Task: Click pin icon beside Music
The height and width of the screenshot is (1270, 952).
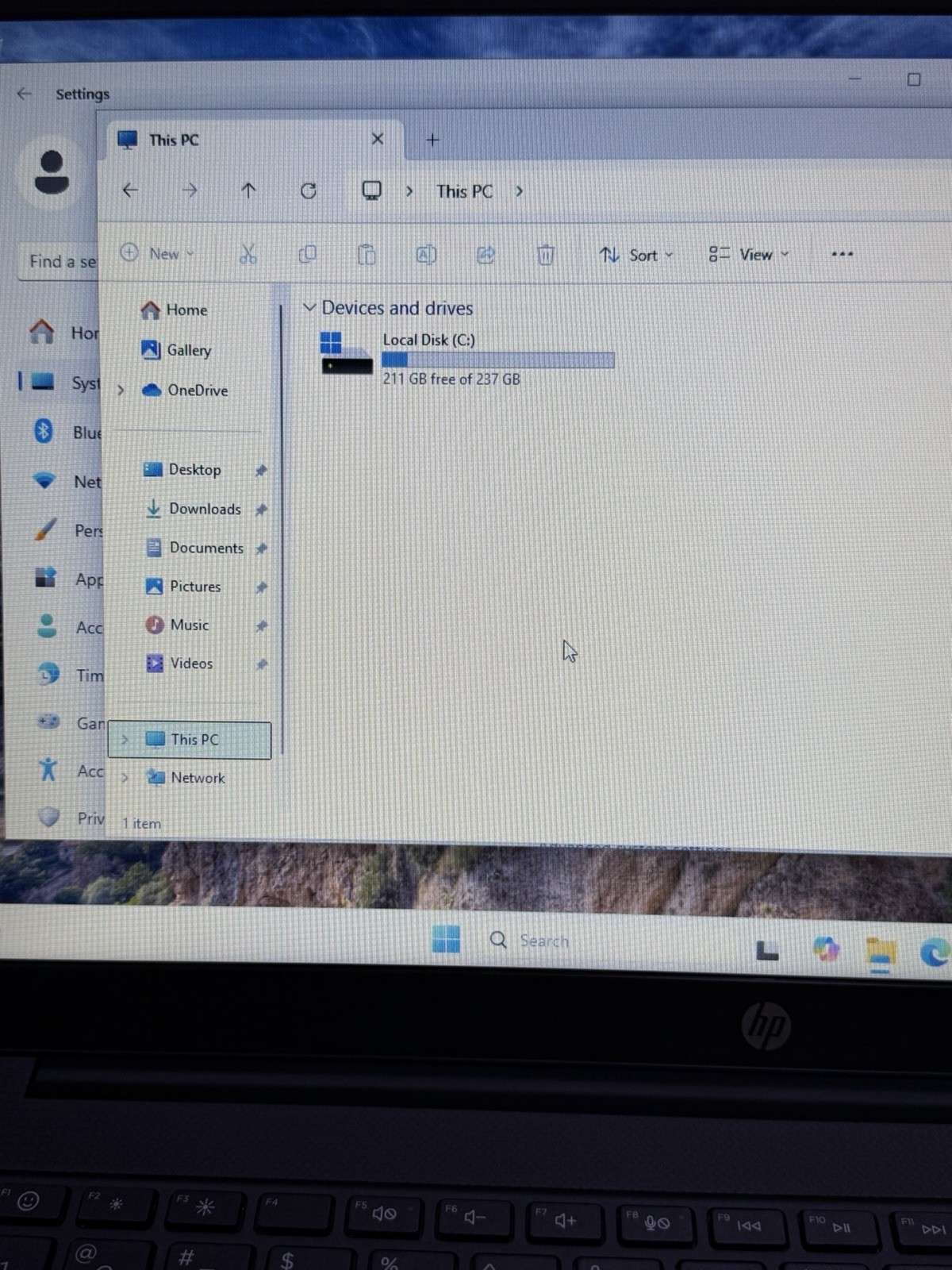Action: pyautogui.click(x=261, y=625)
